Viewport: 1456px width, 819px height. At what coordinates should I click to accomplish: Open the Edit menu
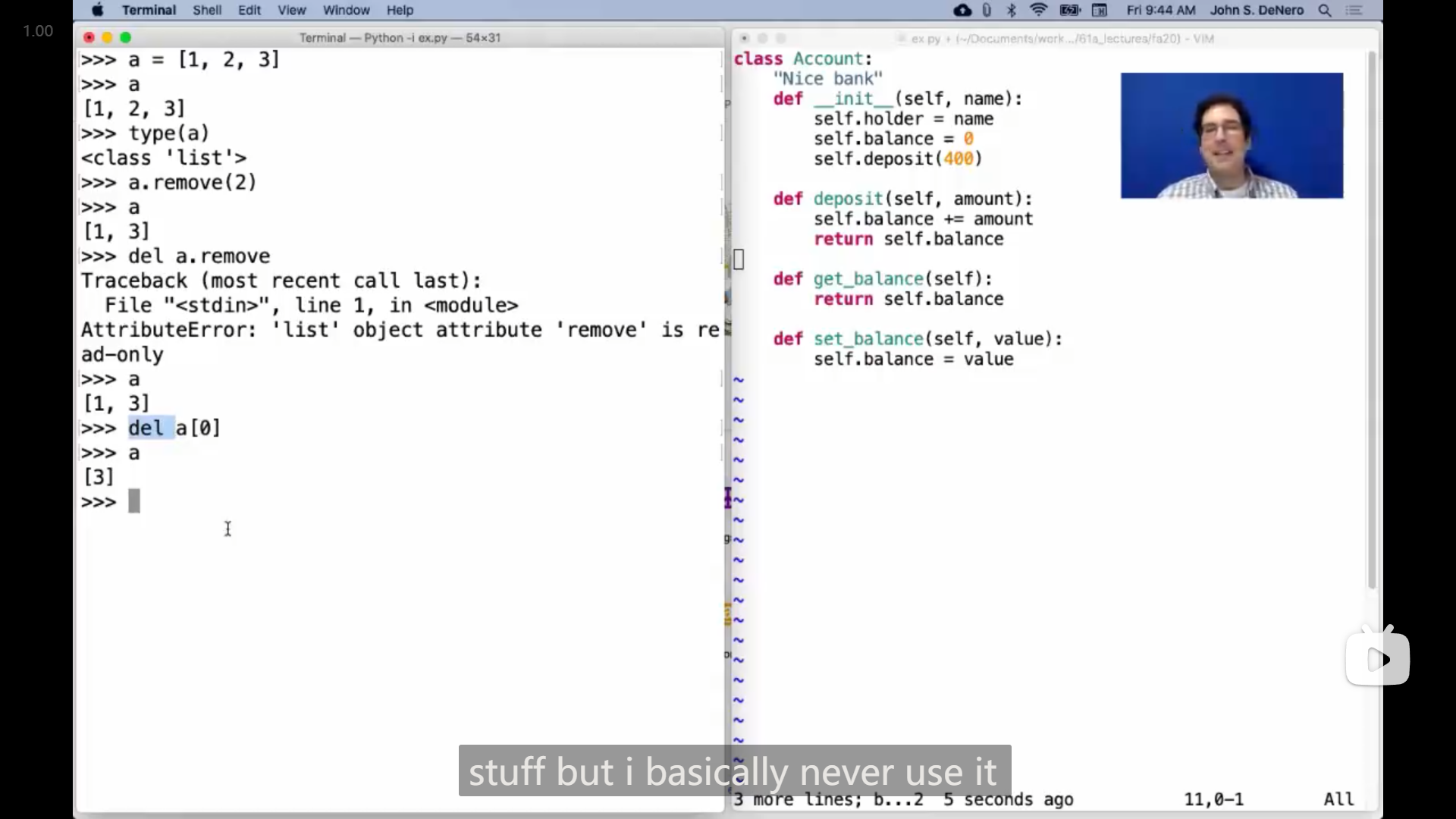(x=249, y=10)
